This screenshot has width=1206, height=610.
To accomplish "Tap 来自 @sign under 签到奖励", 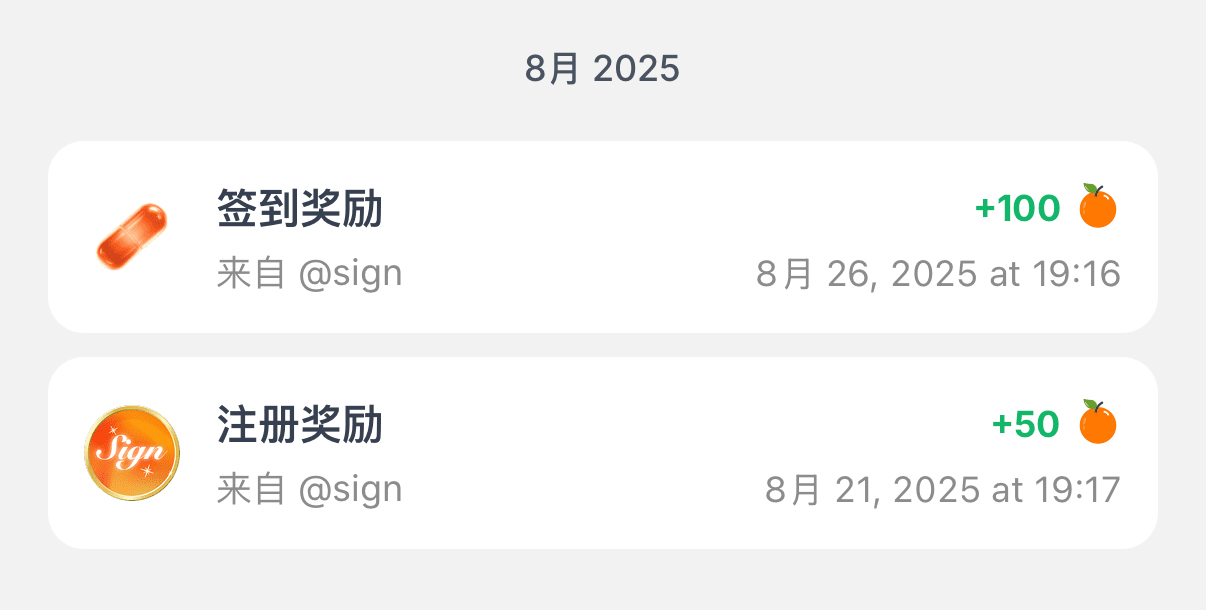I will tap(310, 273).
